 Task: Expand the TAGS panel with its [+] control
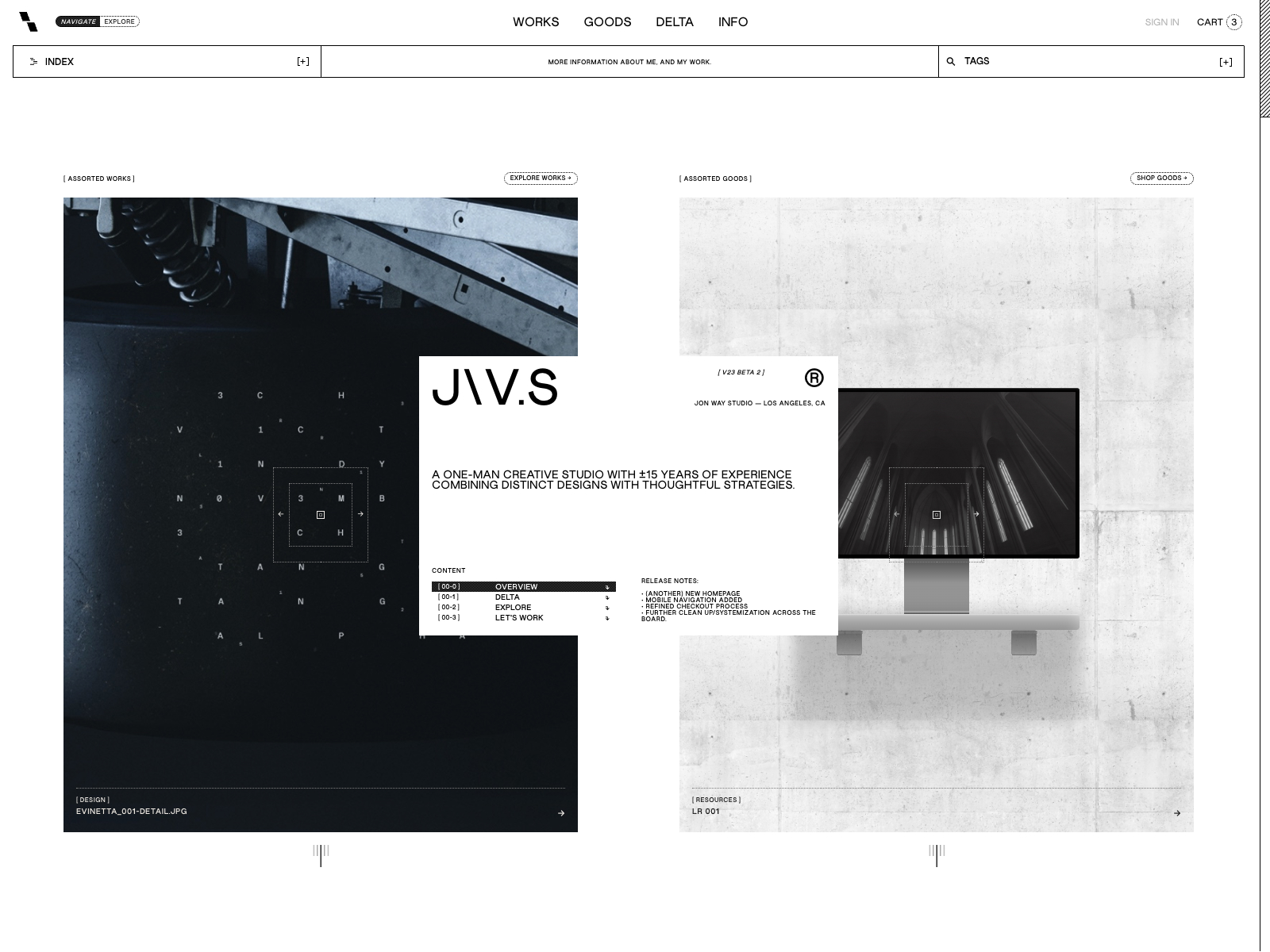tap(1225, 61)
